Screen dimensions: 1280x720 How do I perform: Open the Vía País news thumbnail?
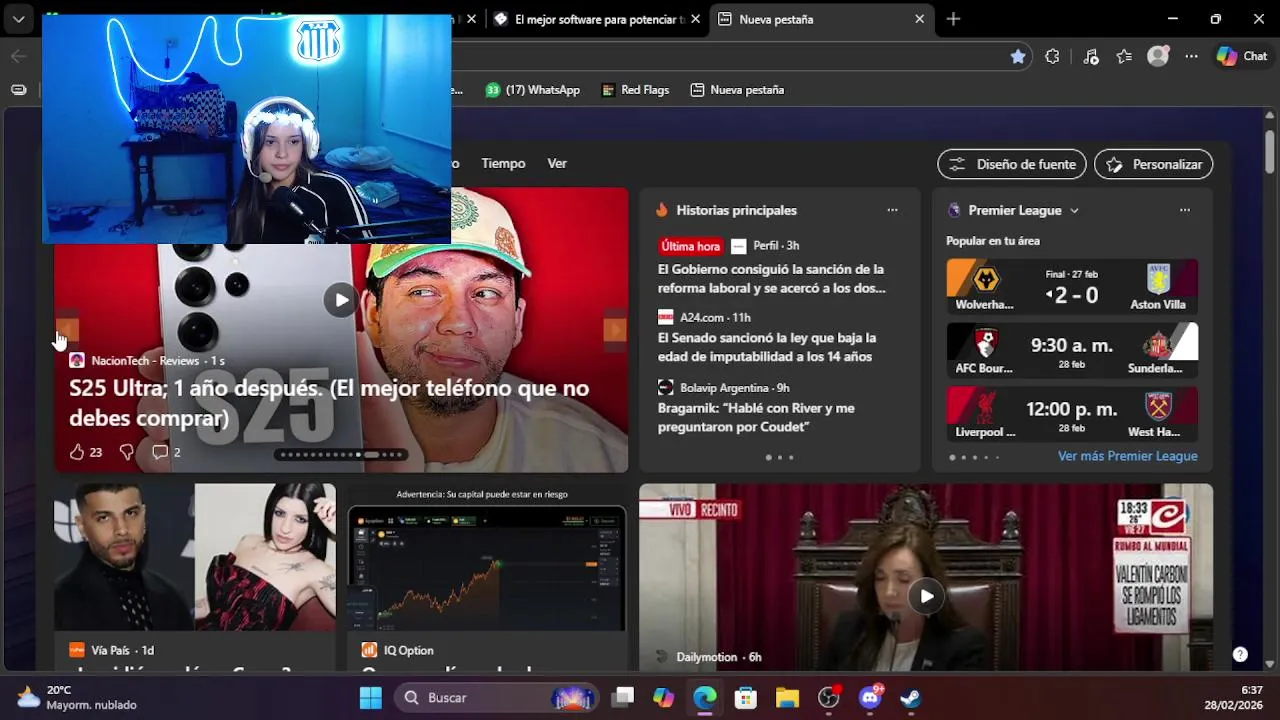pyautogui.click(x=195, y=557)
